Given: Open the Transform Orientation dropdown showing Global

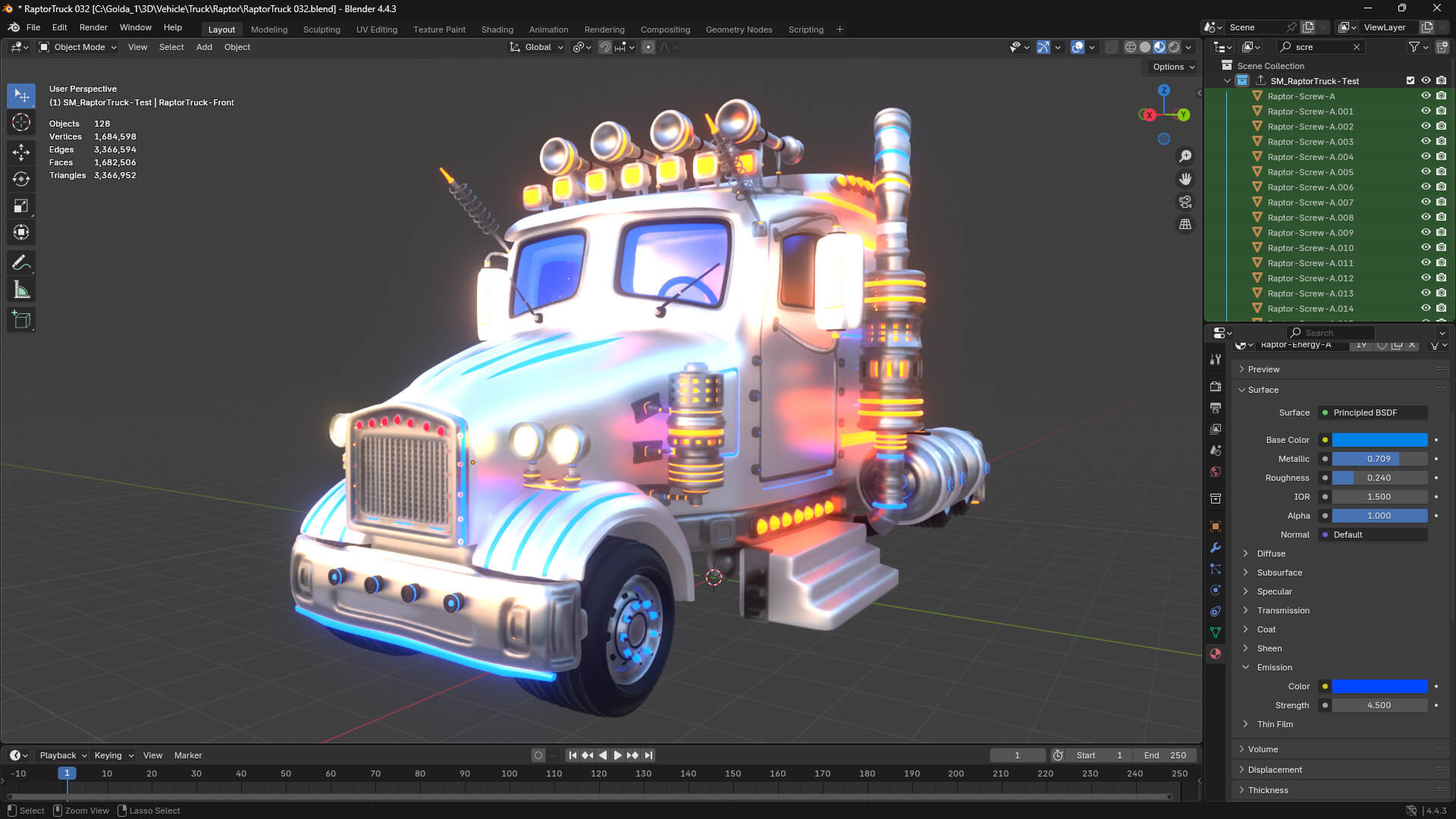Looking at the screenshot, I should coord(536,47).
